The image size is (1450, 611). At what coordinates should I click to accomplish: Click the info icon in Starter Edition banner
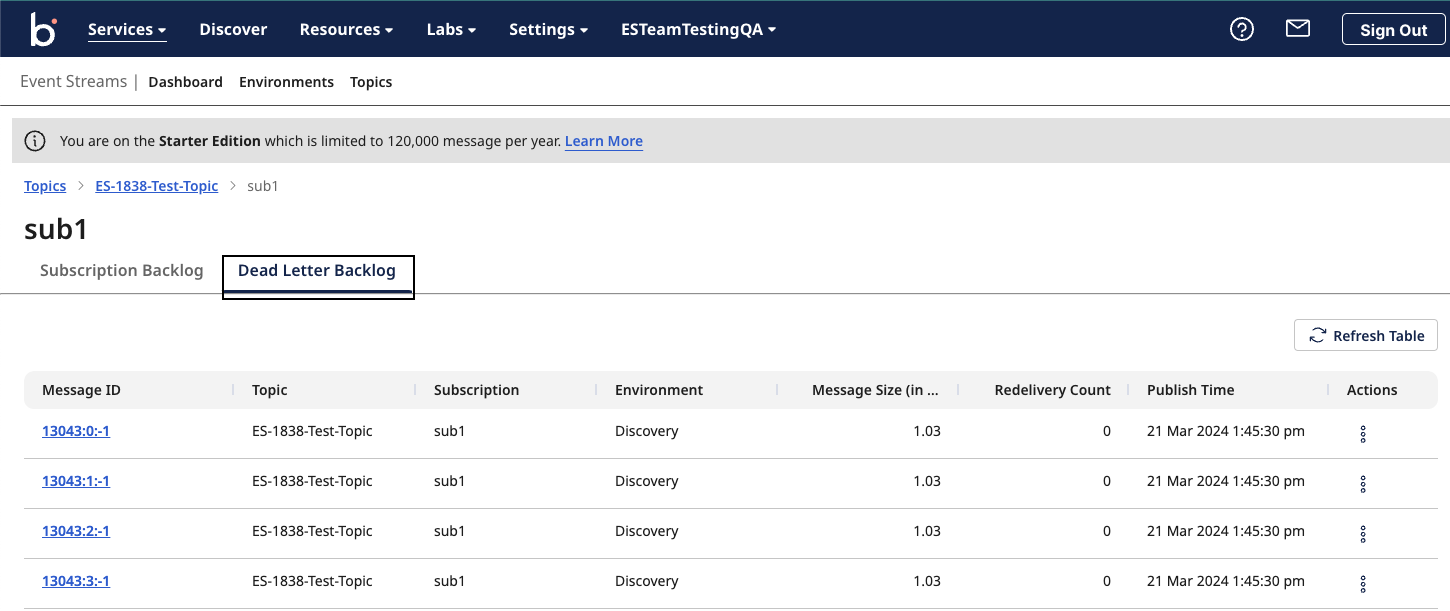tap(35, 141)
